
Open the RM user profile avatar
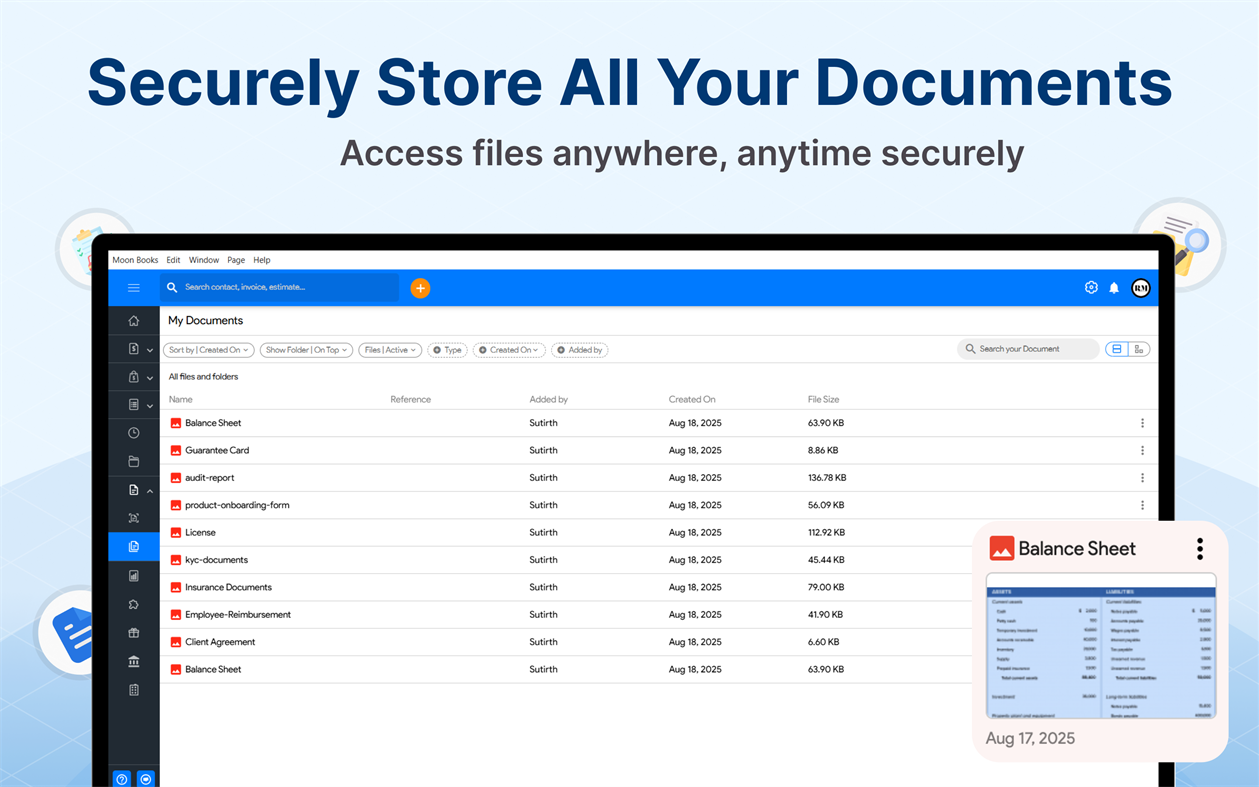coord(1141,288)
